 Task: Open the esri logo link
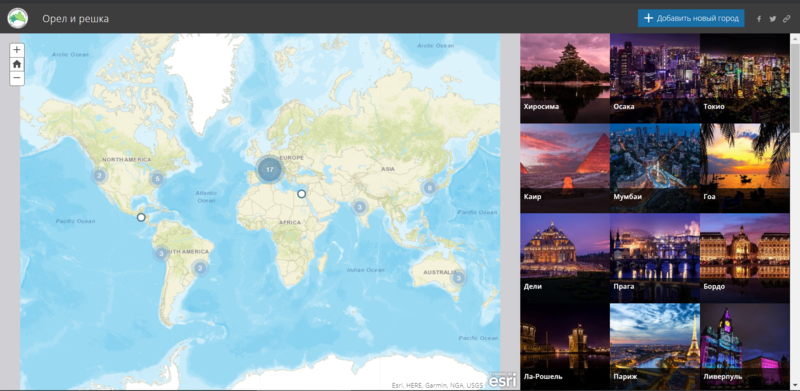[502, 380]
